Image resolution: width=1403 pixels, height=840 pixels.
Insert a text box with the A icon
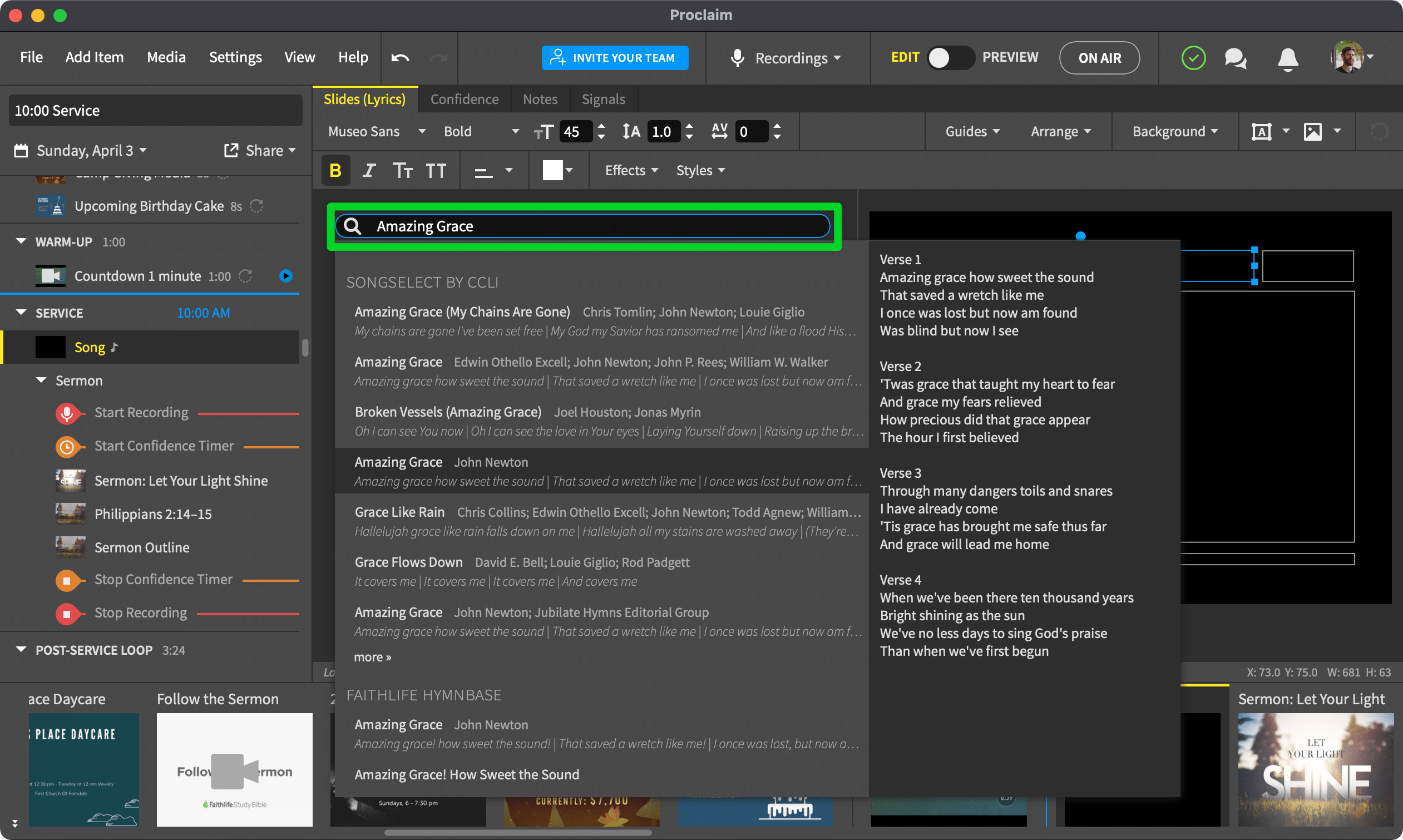1262,132
